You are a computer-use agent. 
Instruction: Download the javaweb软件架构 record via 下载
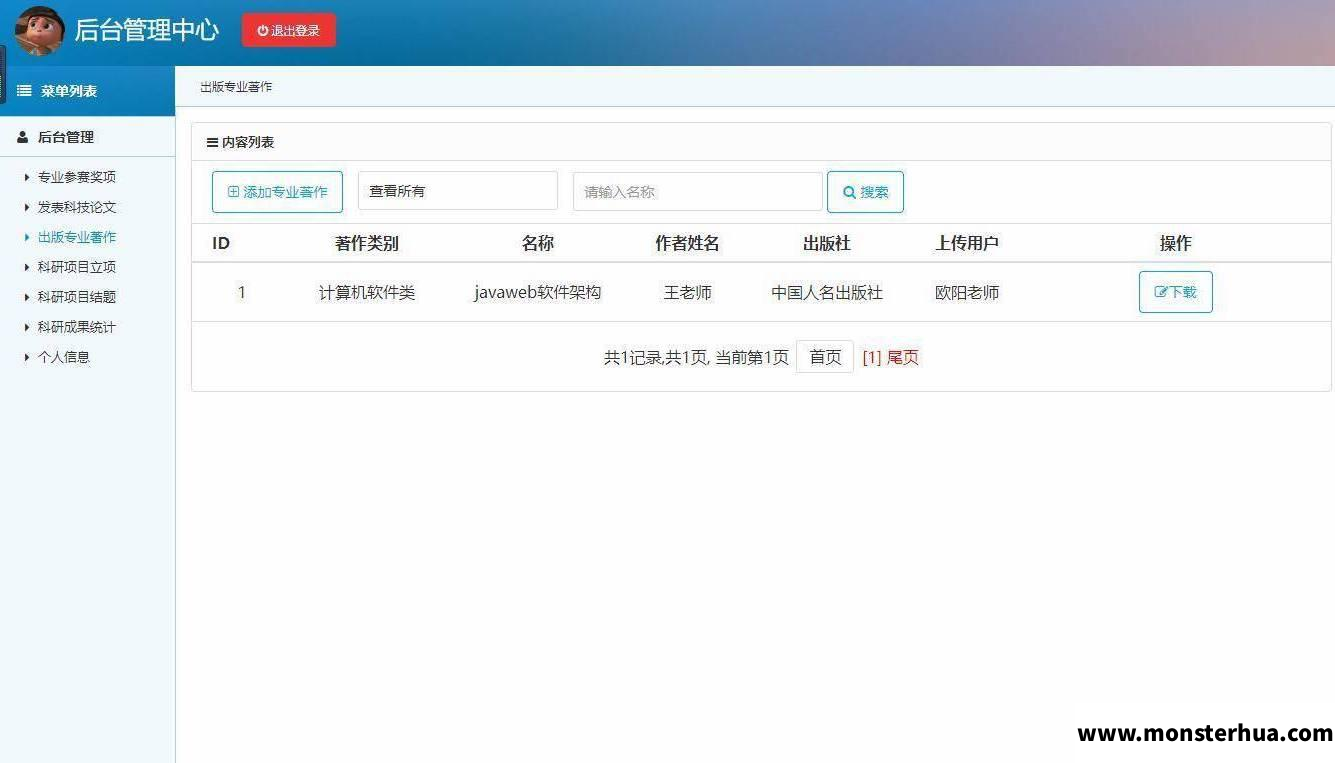[x=1176, y=292]
